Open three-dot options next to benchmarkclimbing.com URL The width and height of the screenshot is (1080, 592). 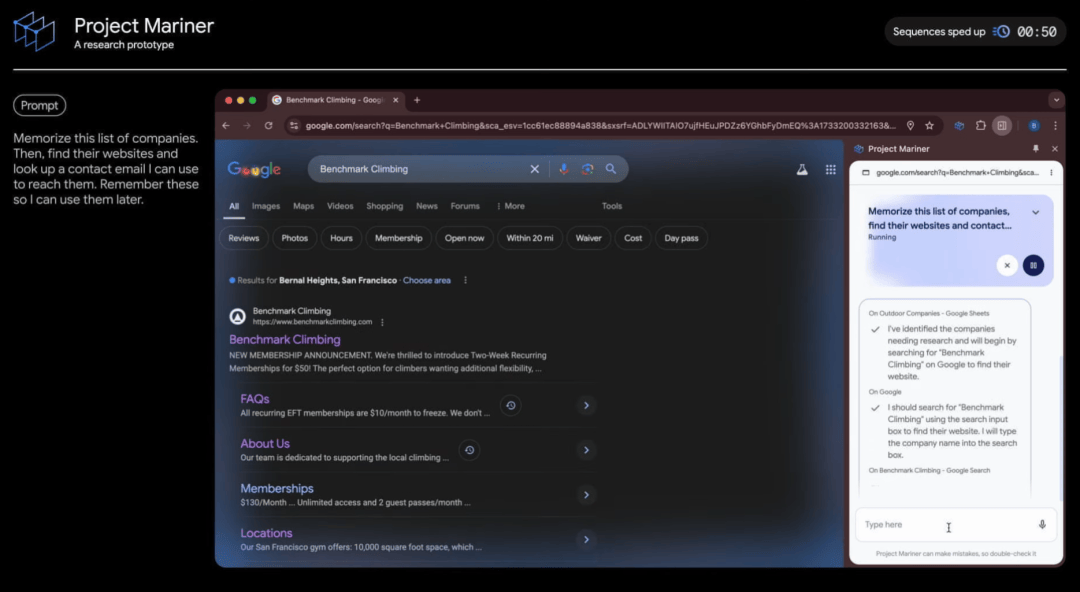coord(382,322)
